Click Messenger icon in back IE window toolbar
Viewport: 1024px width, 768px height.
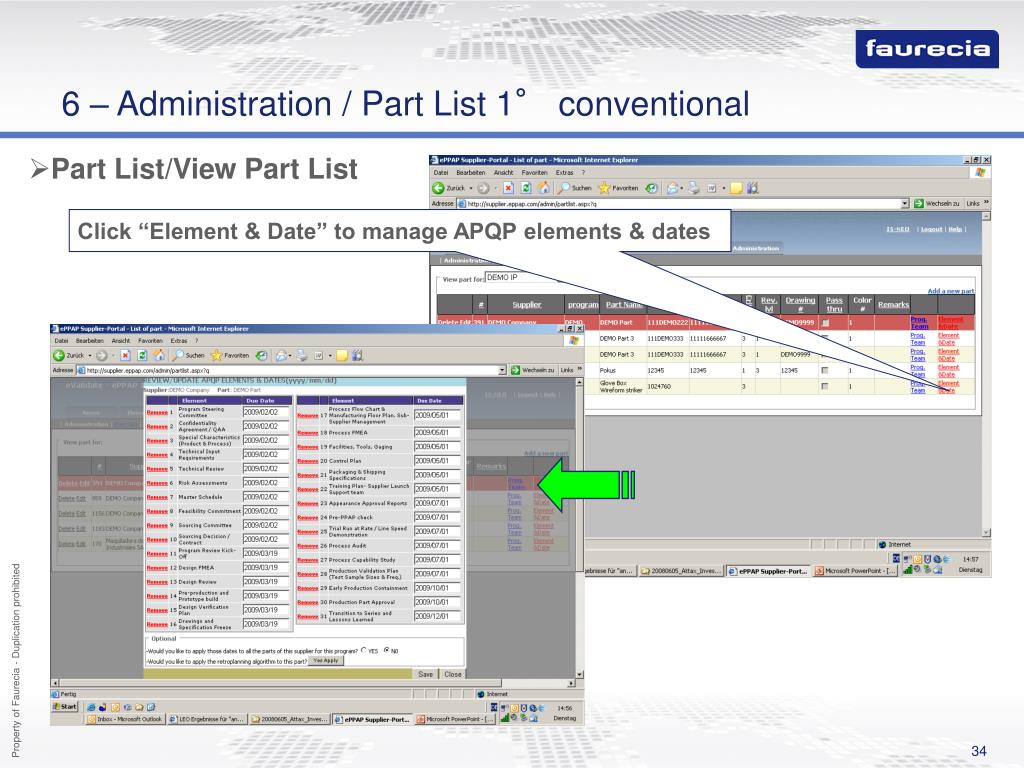pyautogui.click(x=753, y=188)
